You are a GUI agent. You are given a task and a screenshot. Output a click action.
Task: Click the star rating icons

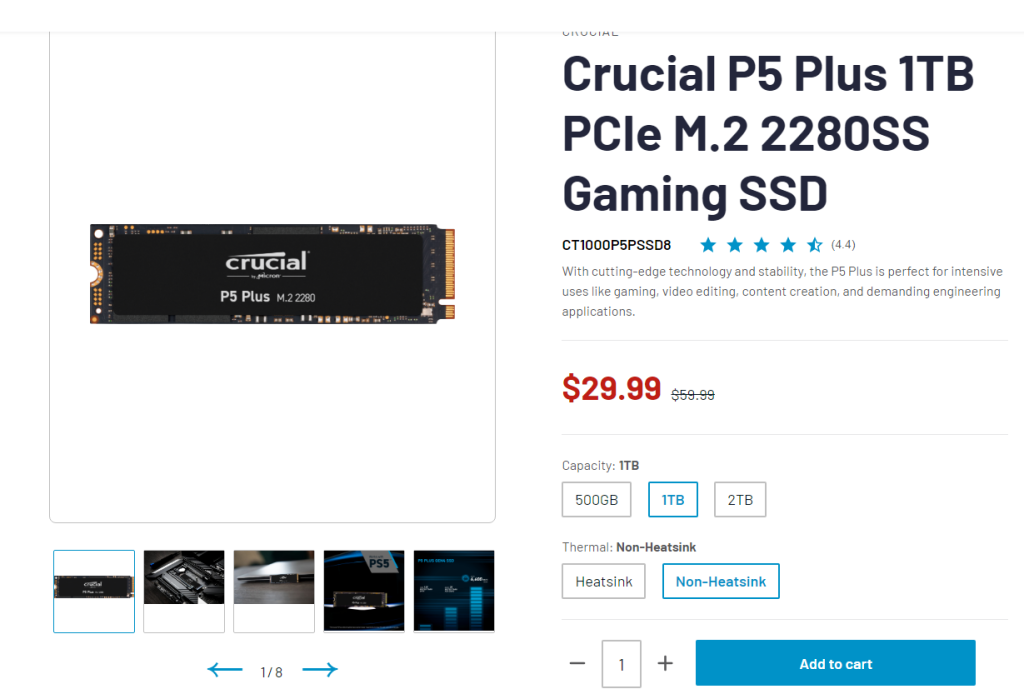point(761,245)
